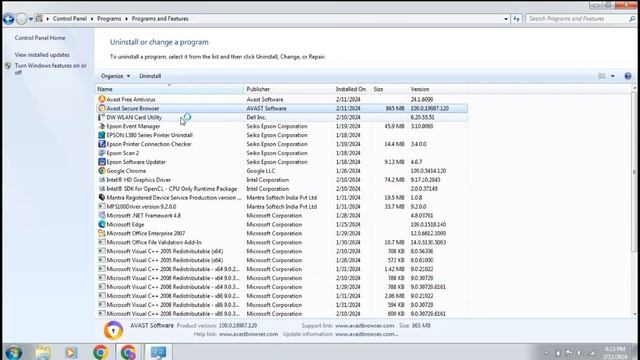Screen dimensions: 640x360
Task: Click the change view icon
Action: [602, 76]
